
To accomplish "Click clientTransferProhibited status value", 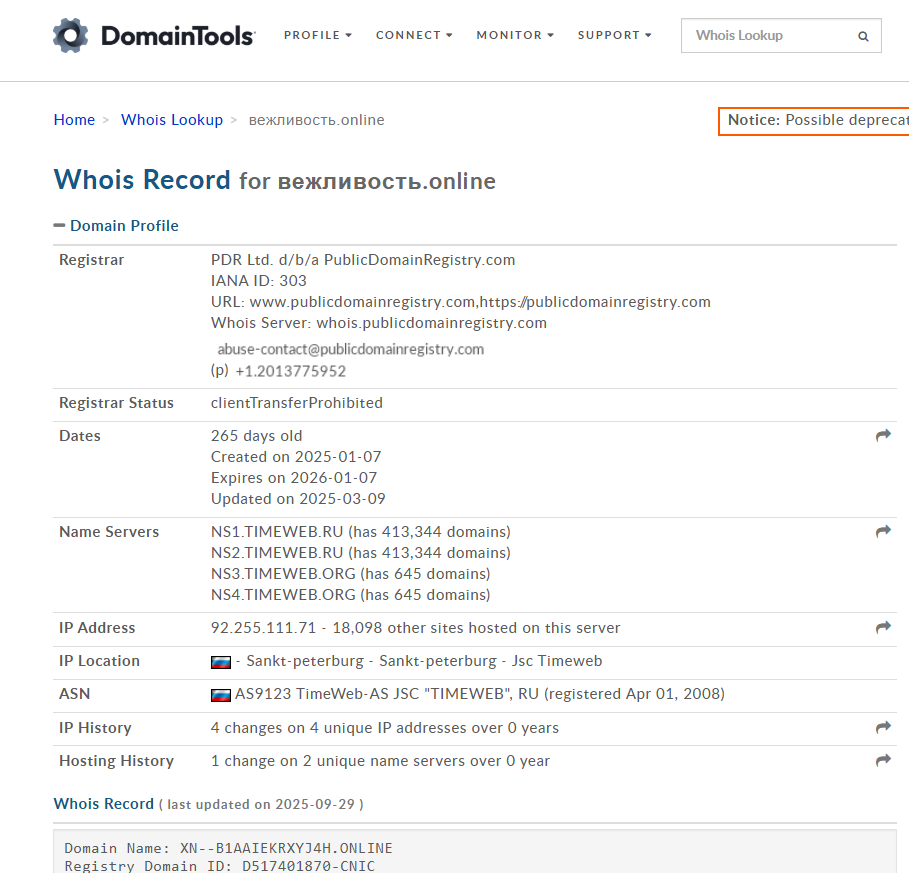I will pyautogui.click(x=297, y=403).
